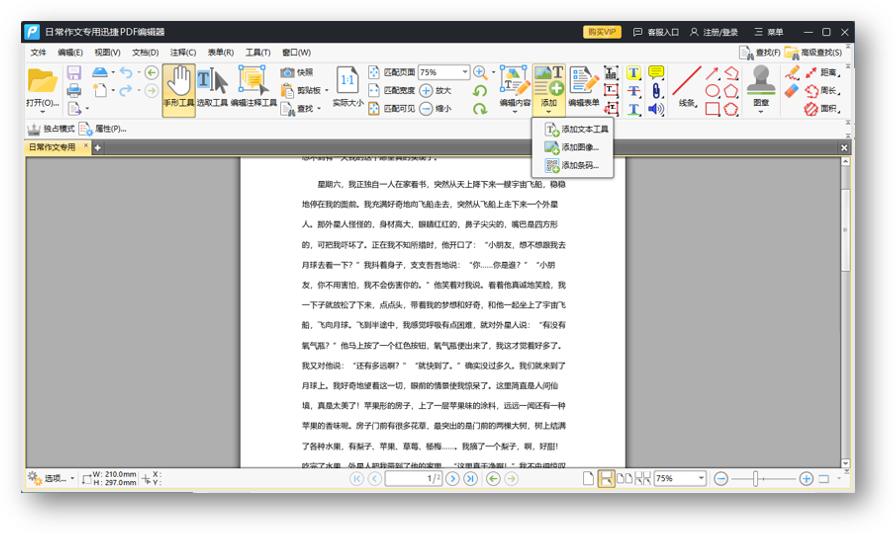
Task: Select the 面积 area measure tool
Action: pos(822,108)
